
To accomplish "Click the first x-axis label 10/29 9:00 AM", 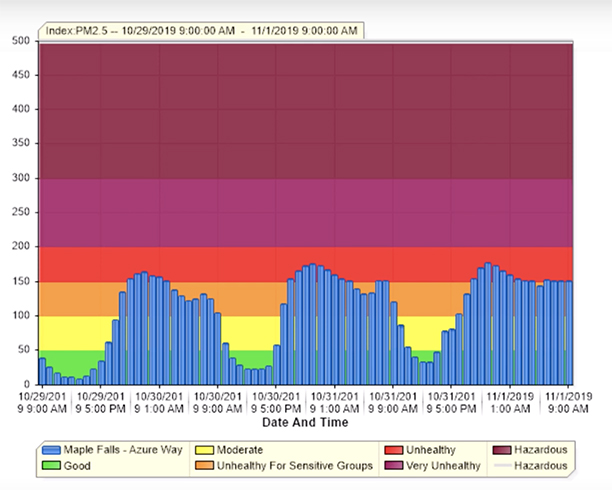I will tap(42, 401).
